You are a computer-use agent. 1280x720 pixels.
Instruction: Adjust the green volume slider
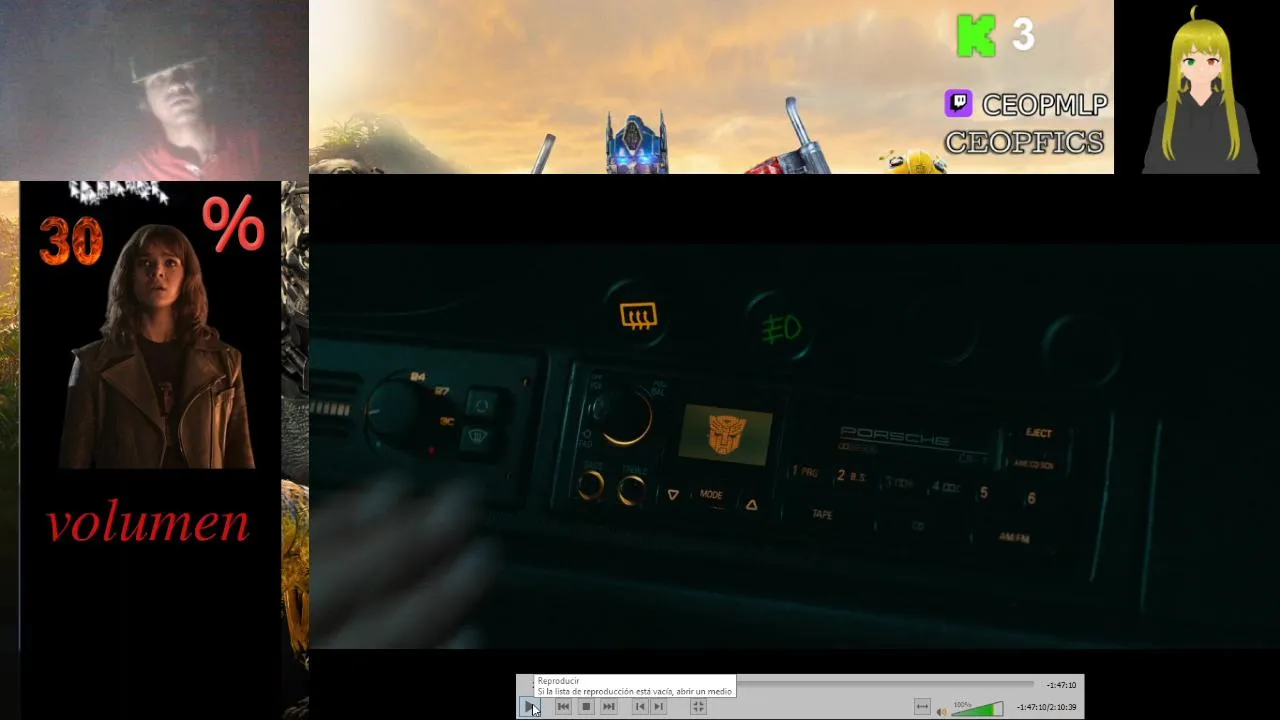[x=977, y=709]
